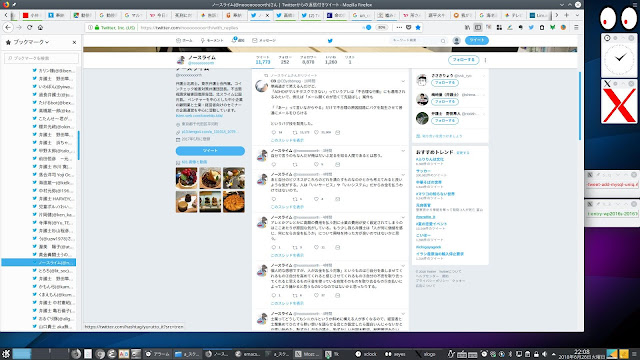The width and height of the screenshot is (640, 360).
Task: Bookmark star icon in the address bar
Action: [x=418, y=27]
